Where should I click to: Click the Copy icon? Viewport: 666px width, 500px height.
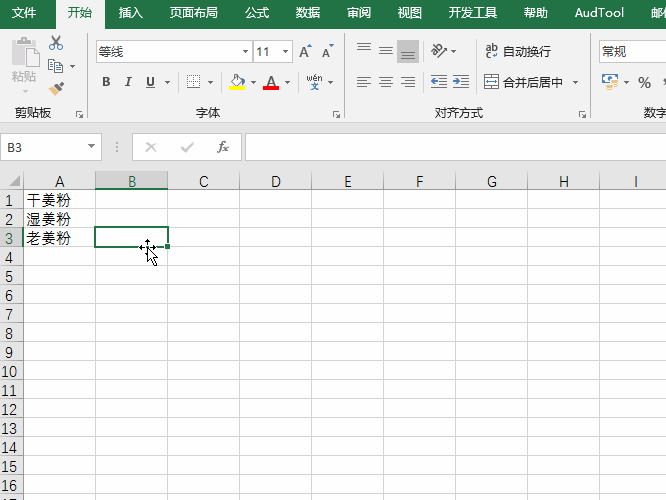click(56, 66)
